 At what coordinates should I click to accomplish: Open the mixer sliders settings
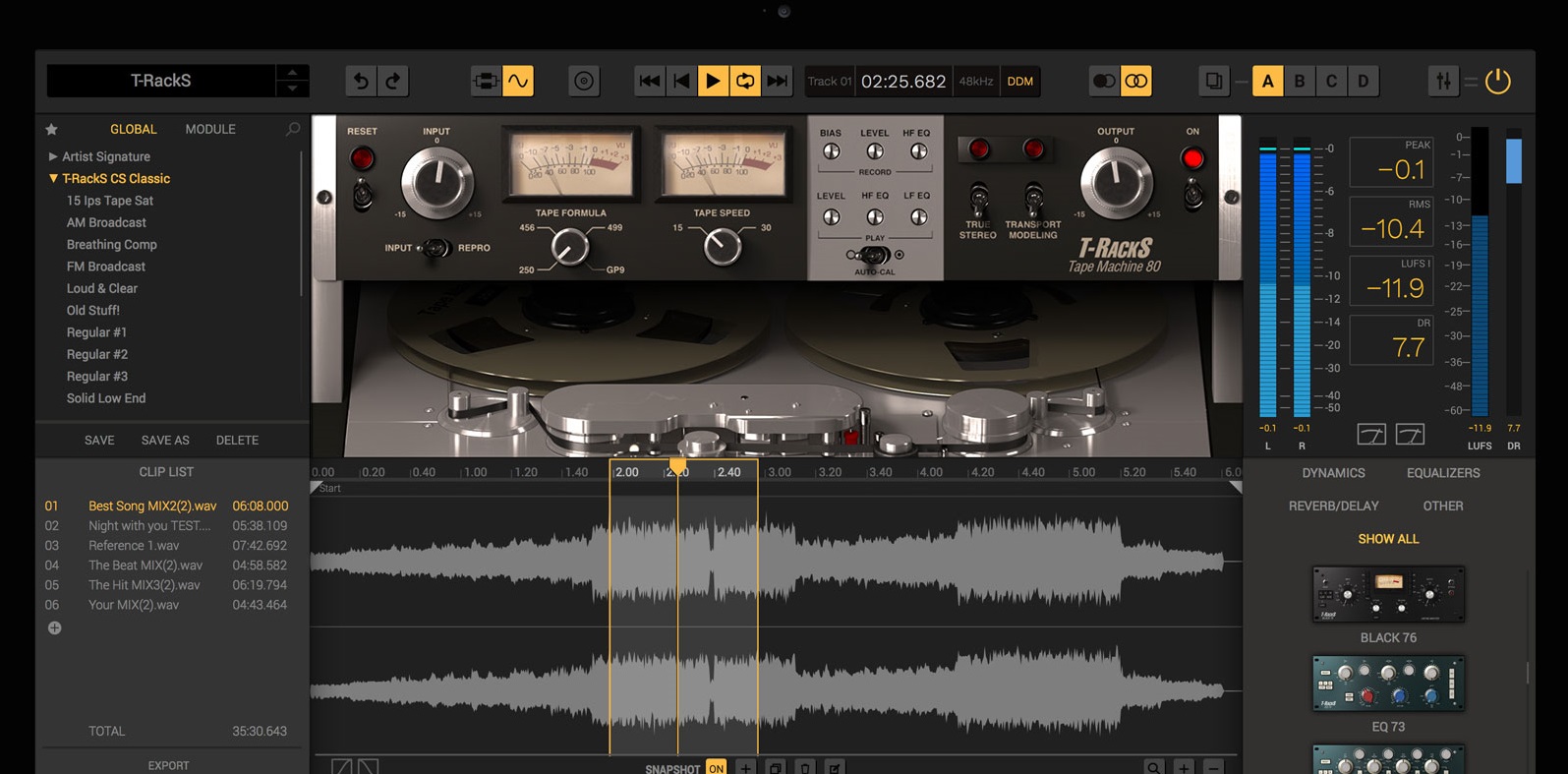[x=1443, y=81]
